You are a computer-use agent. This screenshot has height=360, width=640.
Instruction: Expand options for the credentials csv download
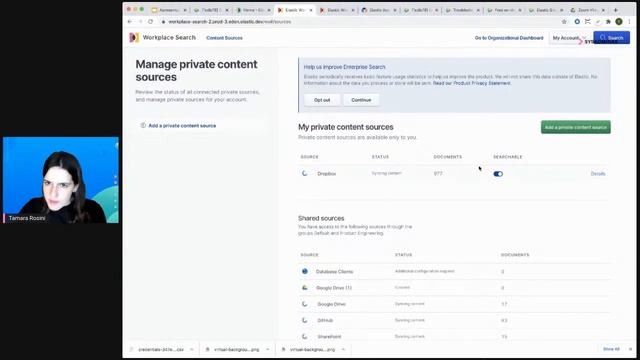click(x=192, y=349)
